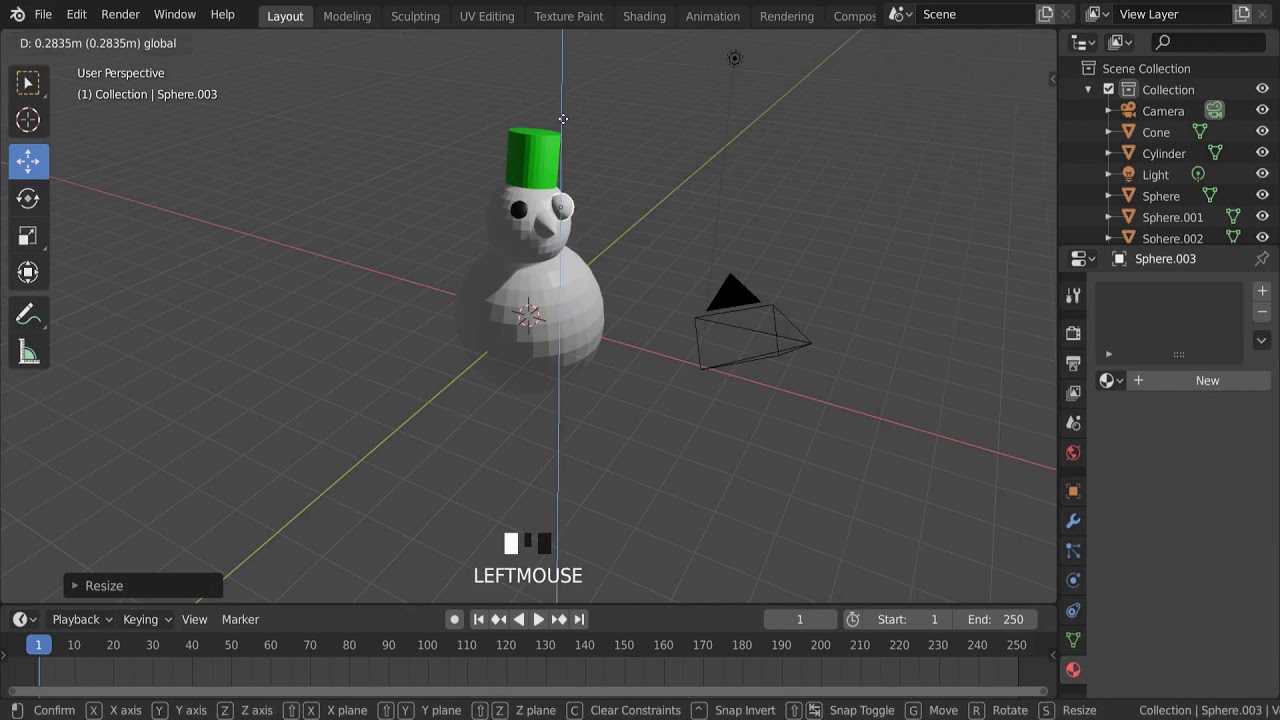1280x720 pixels.
Task: Open Object Constraints properties tab
Action: coord(1073,610)
